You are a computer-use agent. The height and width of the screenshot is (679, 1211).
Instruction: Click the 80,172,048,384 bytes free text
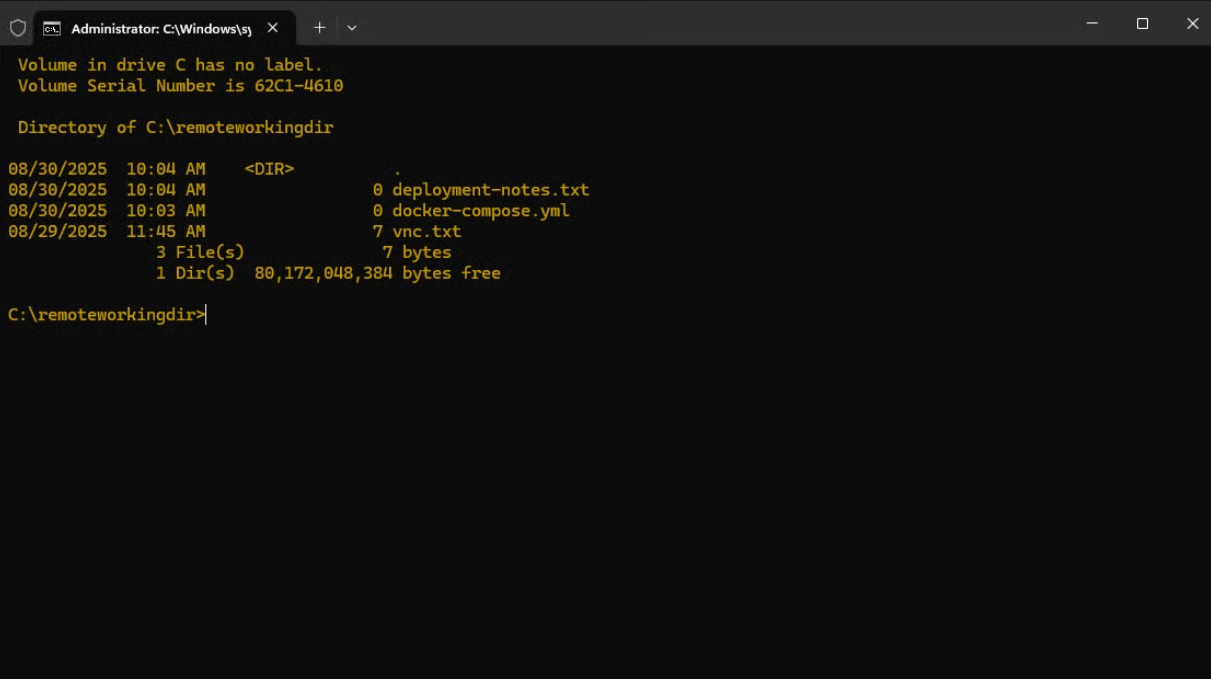coord(377,273)
